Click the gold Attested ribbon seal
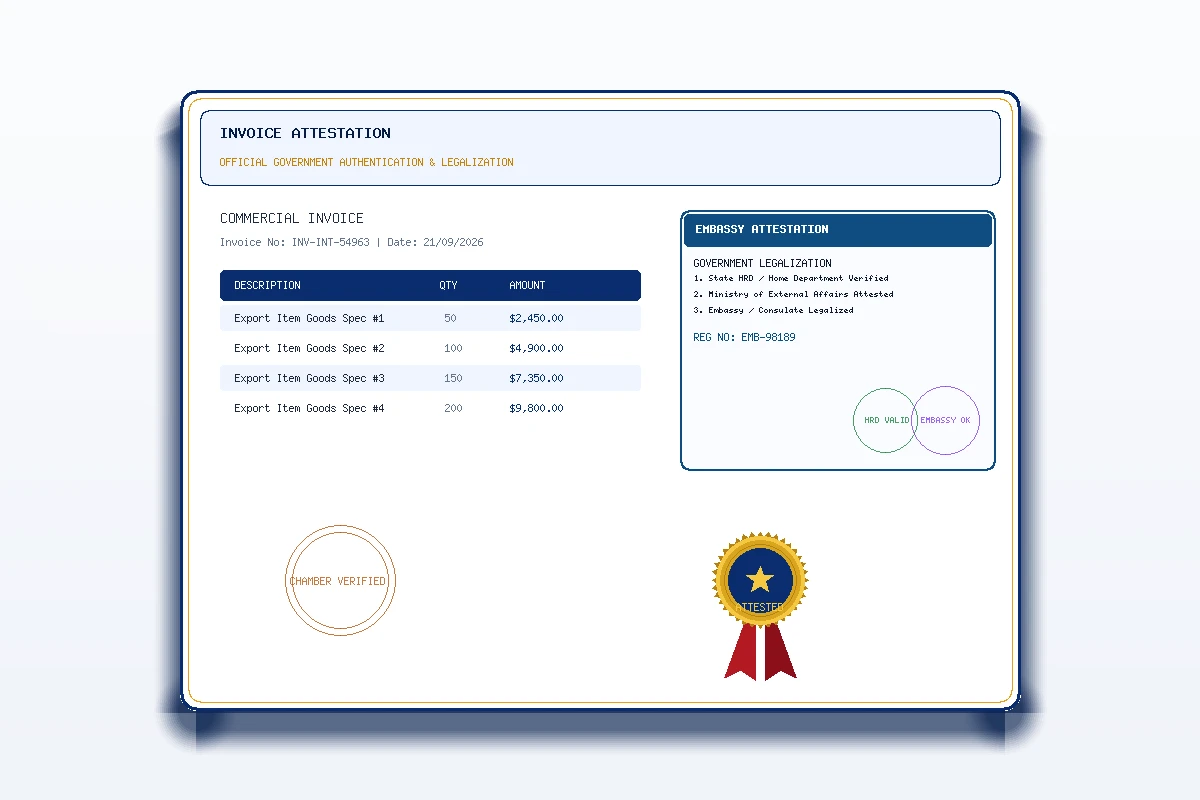The width and height of the screenshot is (1200, 800). click(x=760, y=606)
